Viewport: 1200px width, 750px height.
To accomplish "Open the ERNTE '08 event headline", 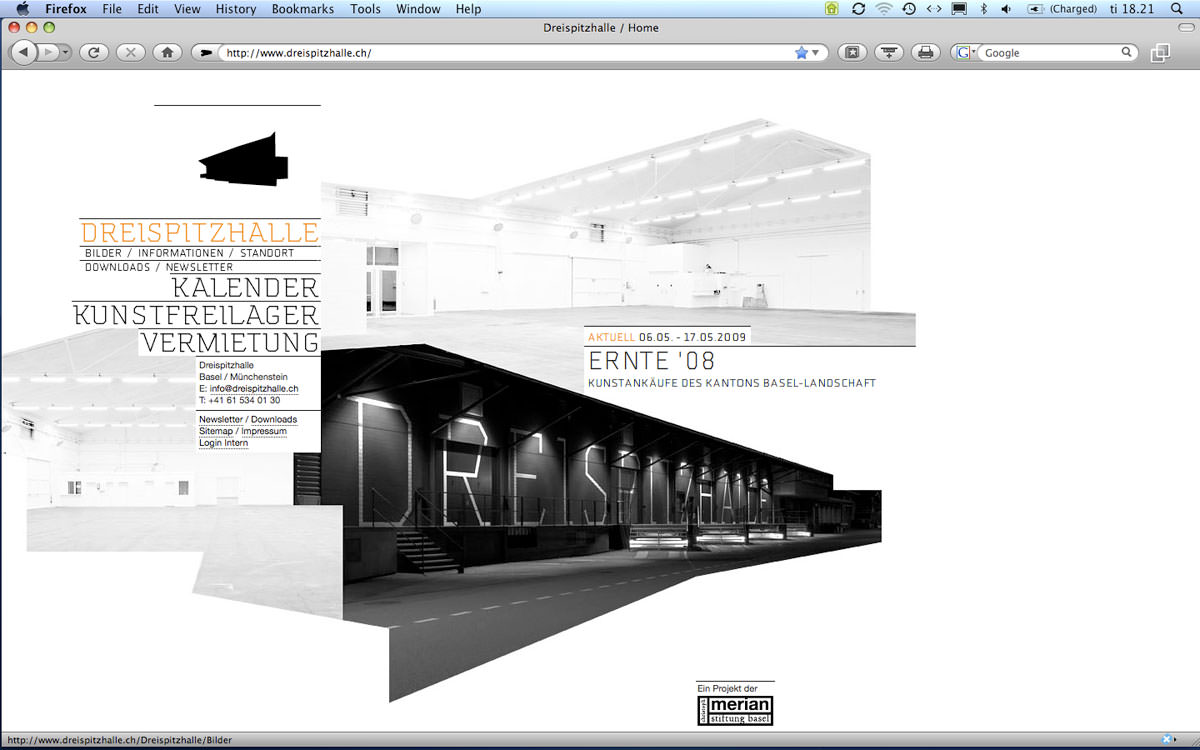I will click(652, 361).
